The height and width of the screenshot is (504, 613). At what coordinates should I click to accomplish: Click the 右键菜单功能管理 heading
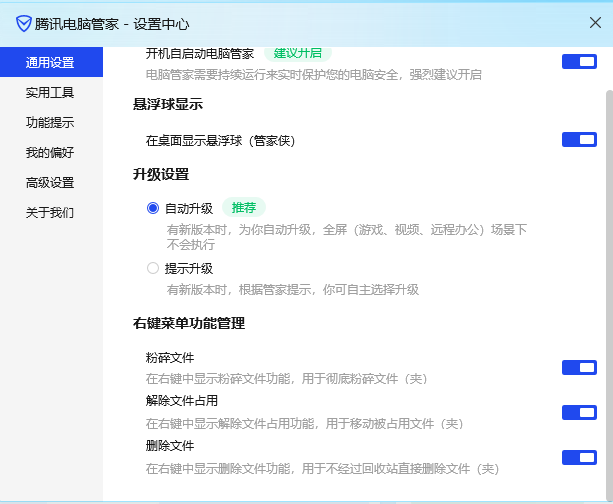click(189, 323)
